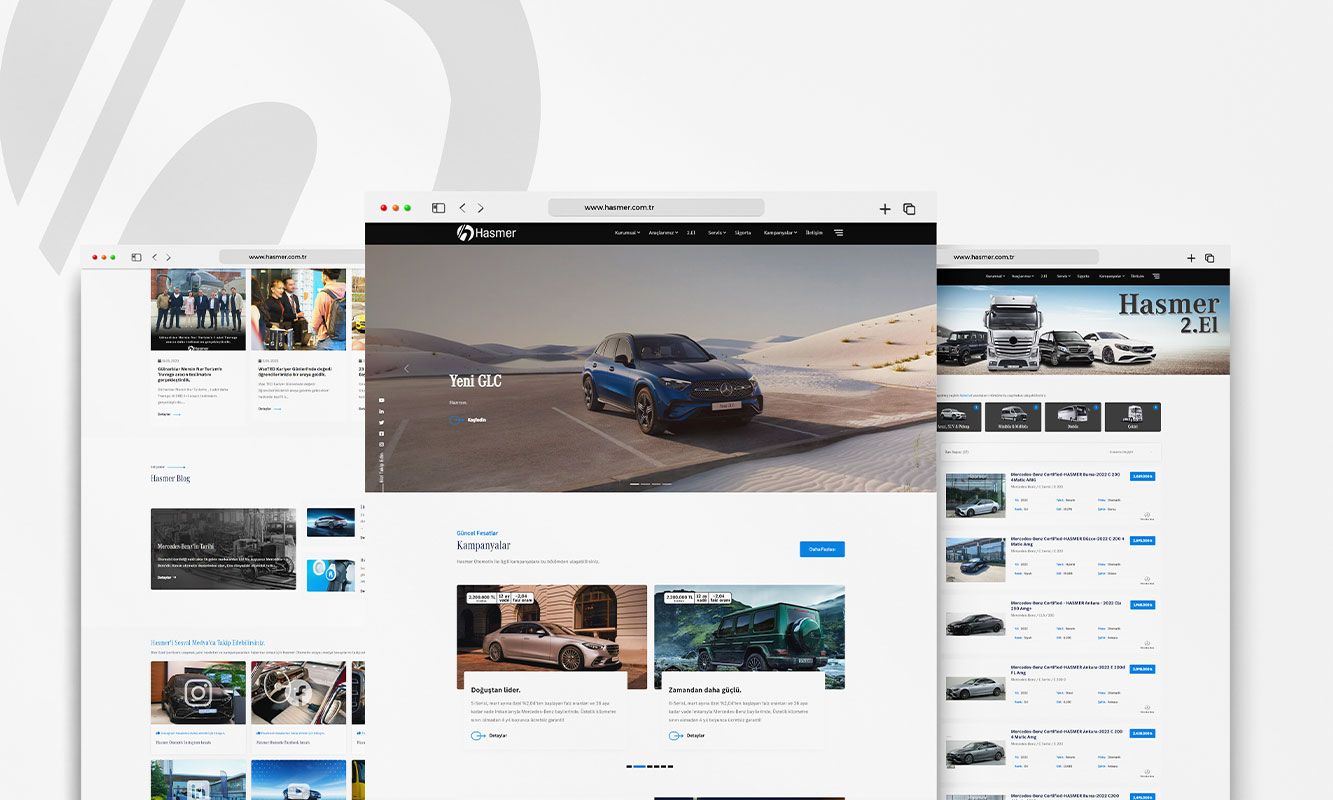Open the HASMER Ankara Cla 200 Amg+ listing title
Screen dimensions: 1333x800
click(x=1067, y=604)
